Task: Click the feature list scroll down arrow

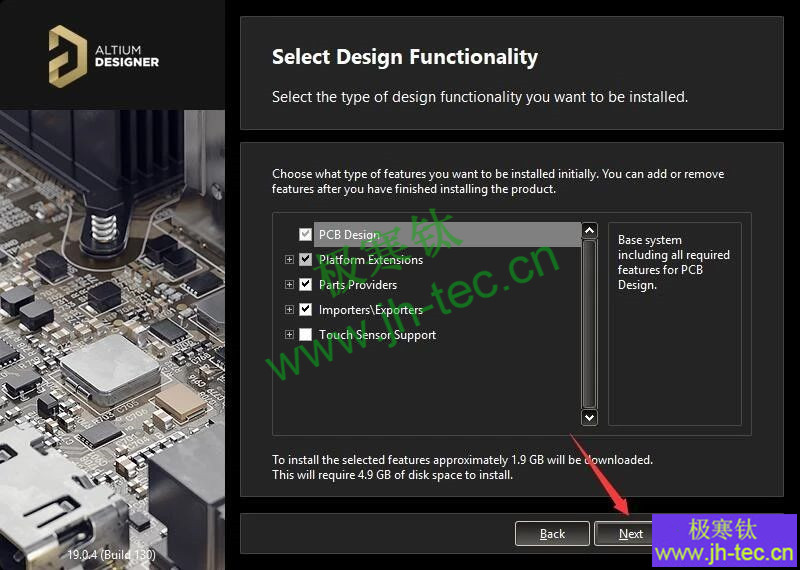Action: click(x=589, y=417)
